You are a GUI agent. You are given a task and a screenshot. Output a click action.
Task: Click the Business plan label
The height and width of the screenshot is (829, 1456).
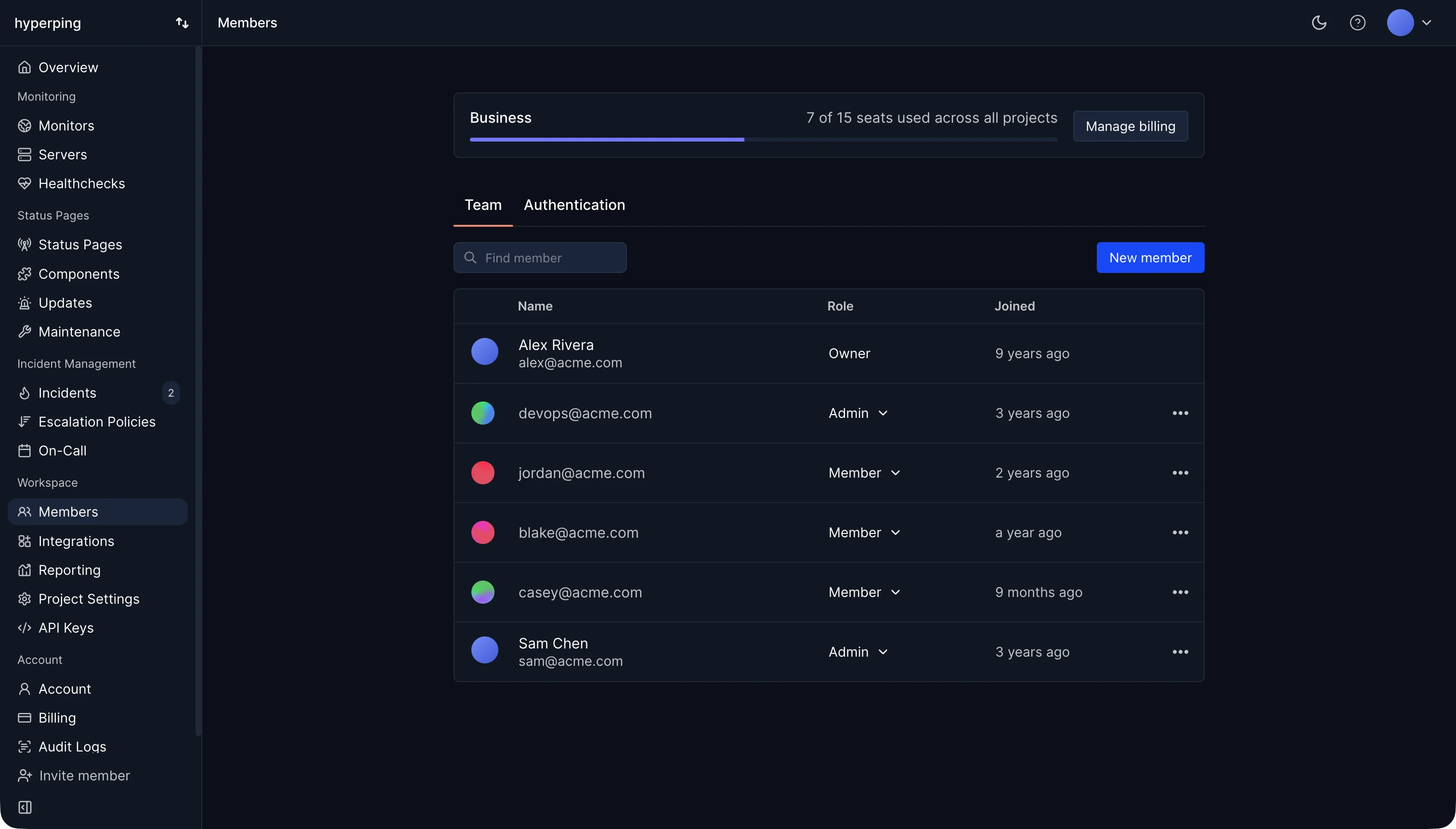(x=501, y=118)
